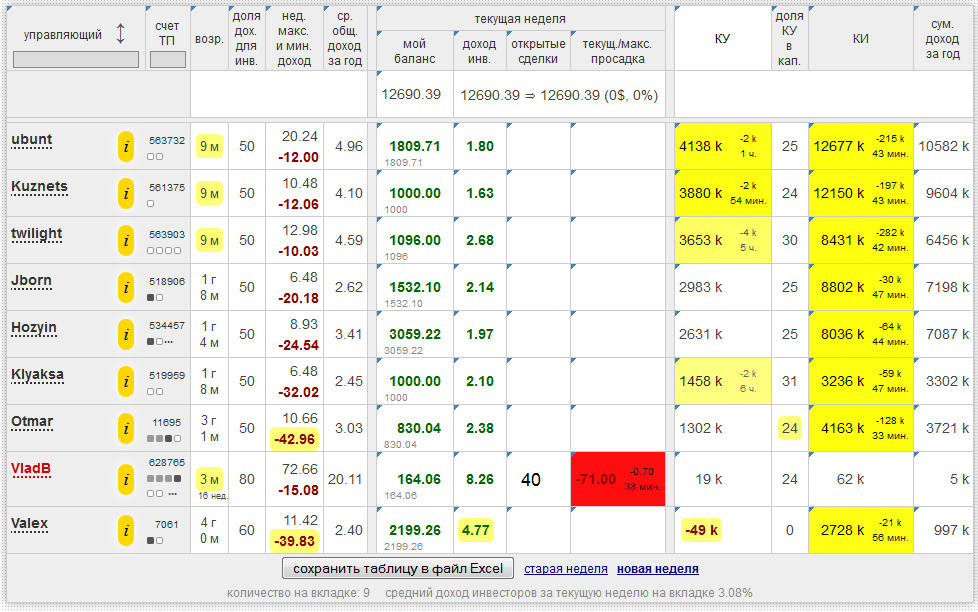Open info icon for VladB
Screen dimensions: 978x612
coord(126,479)
